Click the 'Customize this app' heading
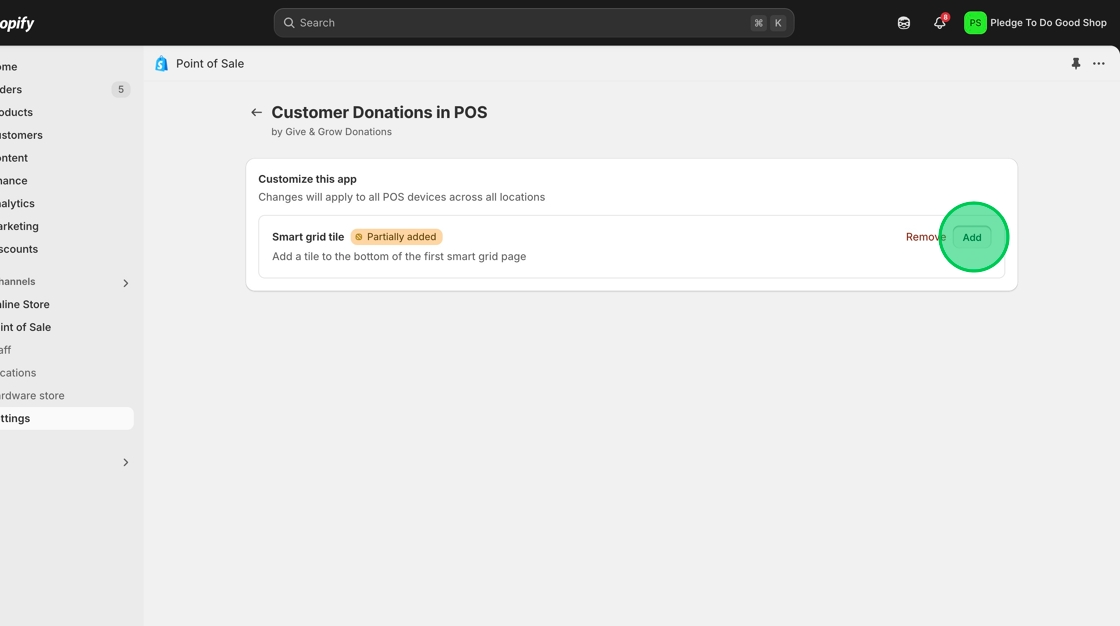 (x=307, y=179)
